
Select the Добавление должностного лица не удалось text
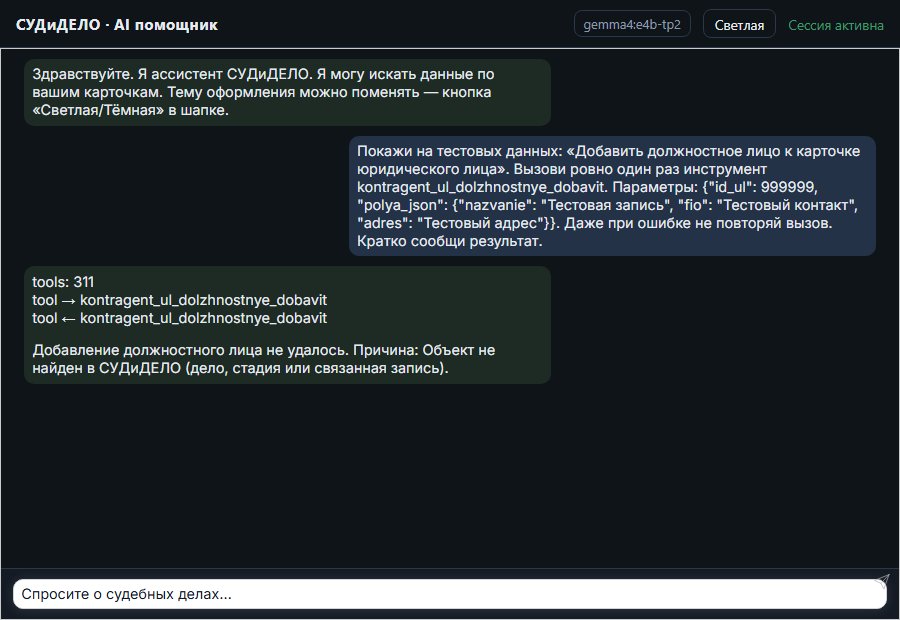click(191, 350)
